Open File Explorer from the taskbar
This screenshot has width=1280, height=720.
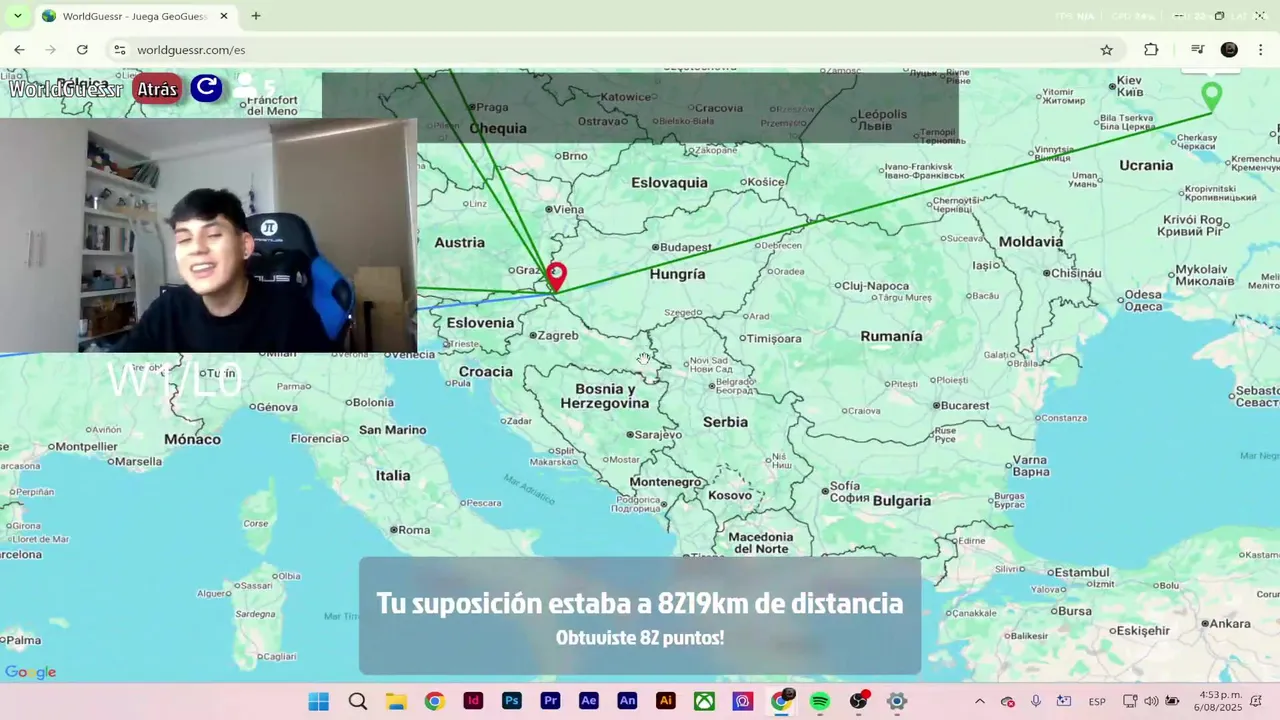click(396, 701)
